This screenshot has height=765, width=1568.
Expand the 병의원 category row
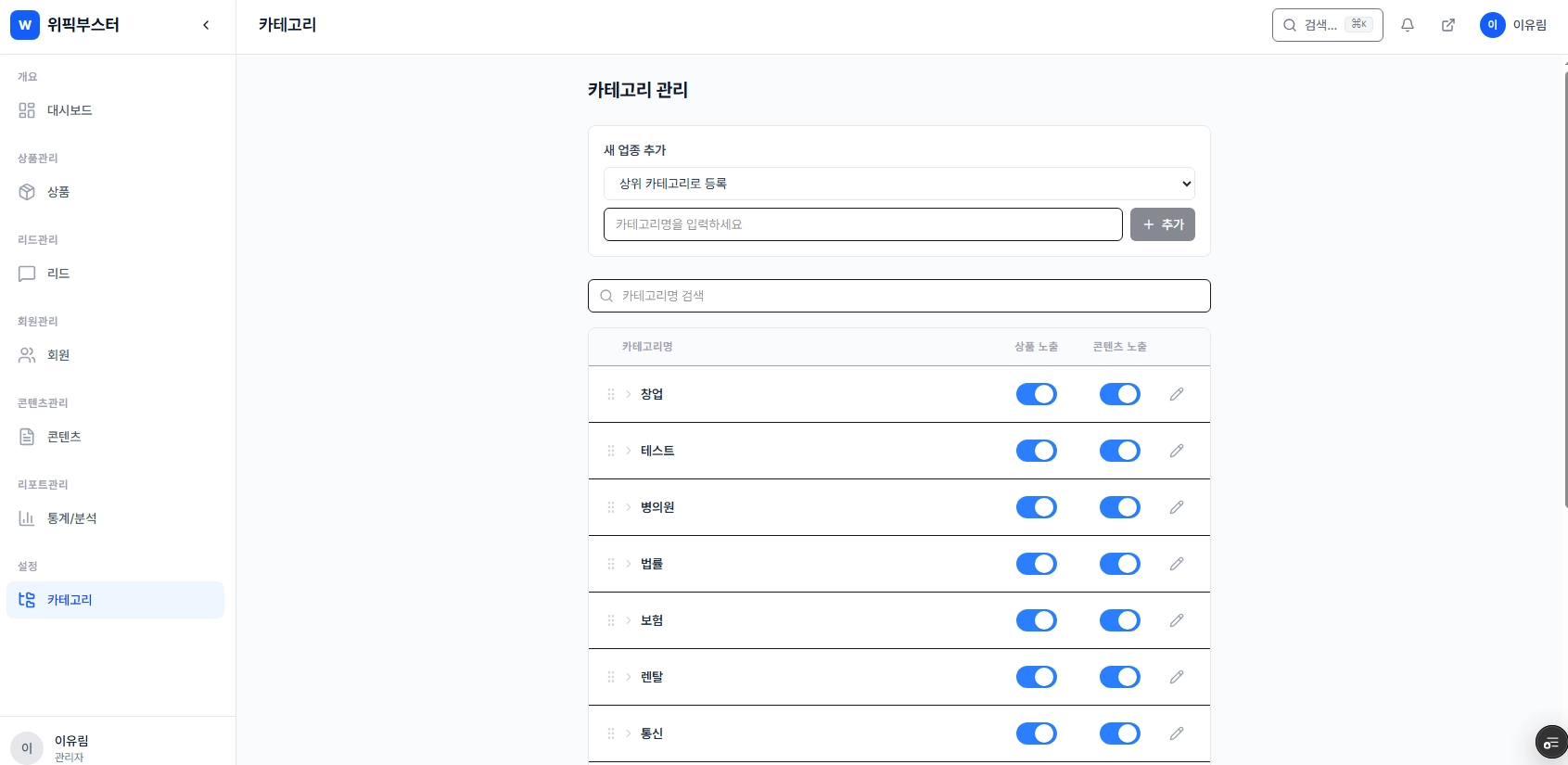pyautogui.click(x=629, y=507)
